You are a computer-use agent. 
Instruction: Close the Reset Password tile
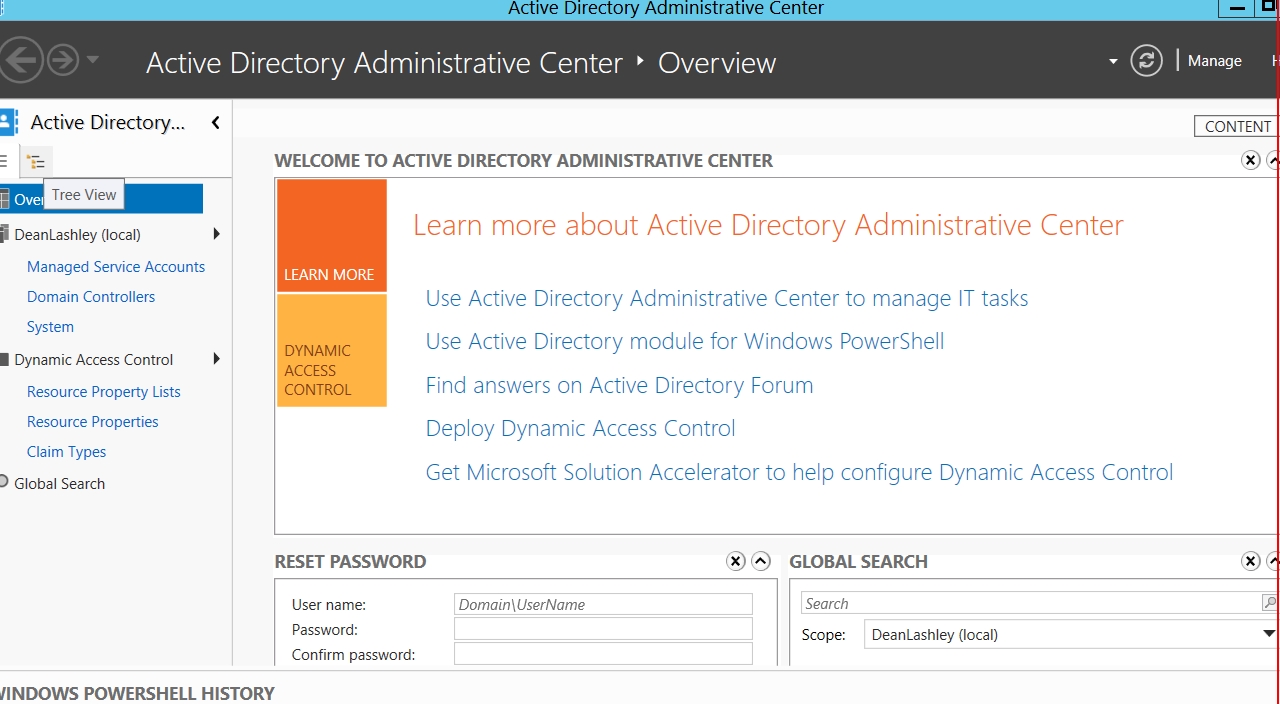tap(736, 561)
